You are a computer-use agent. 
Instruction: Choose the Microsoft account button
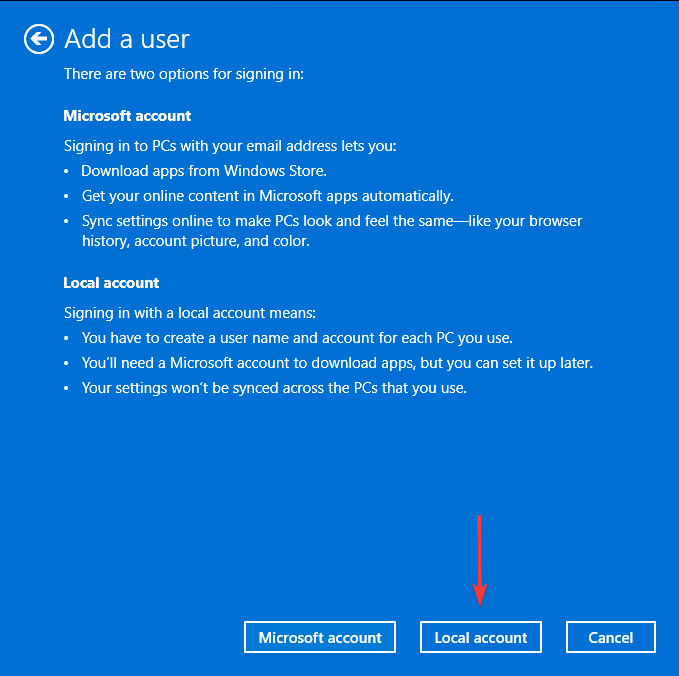pos(320,637)
